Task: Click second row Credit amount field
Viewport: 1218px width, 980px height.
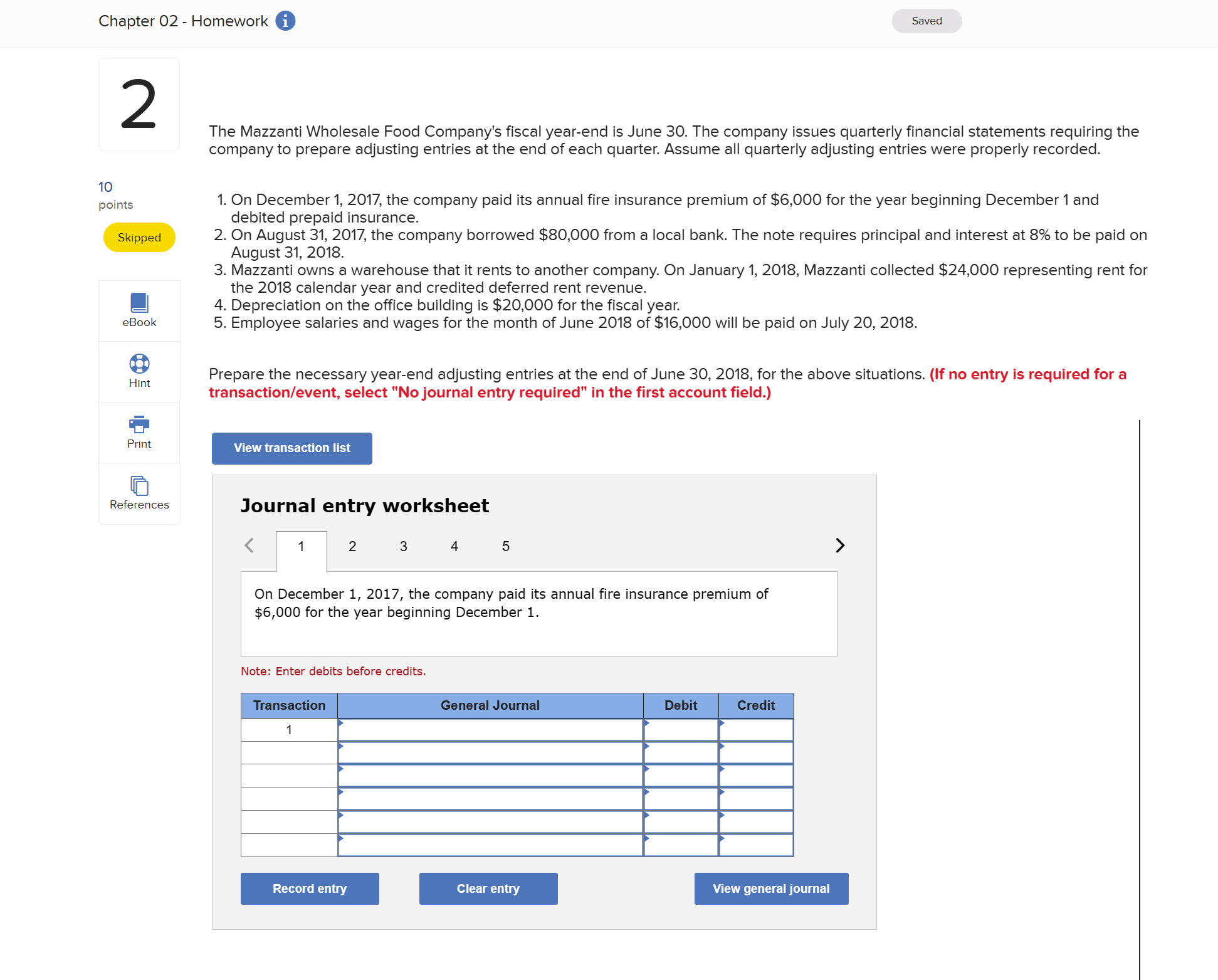Action: click(756, 752)
